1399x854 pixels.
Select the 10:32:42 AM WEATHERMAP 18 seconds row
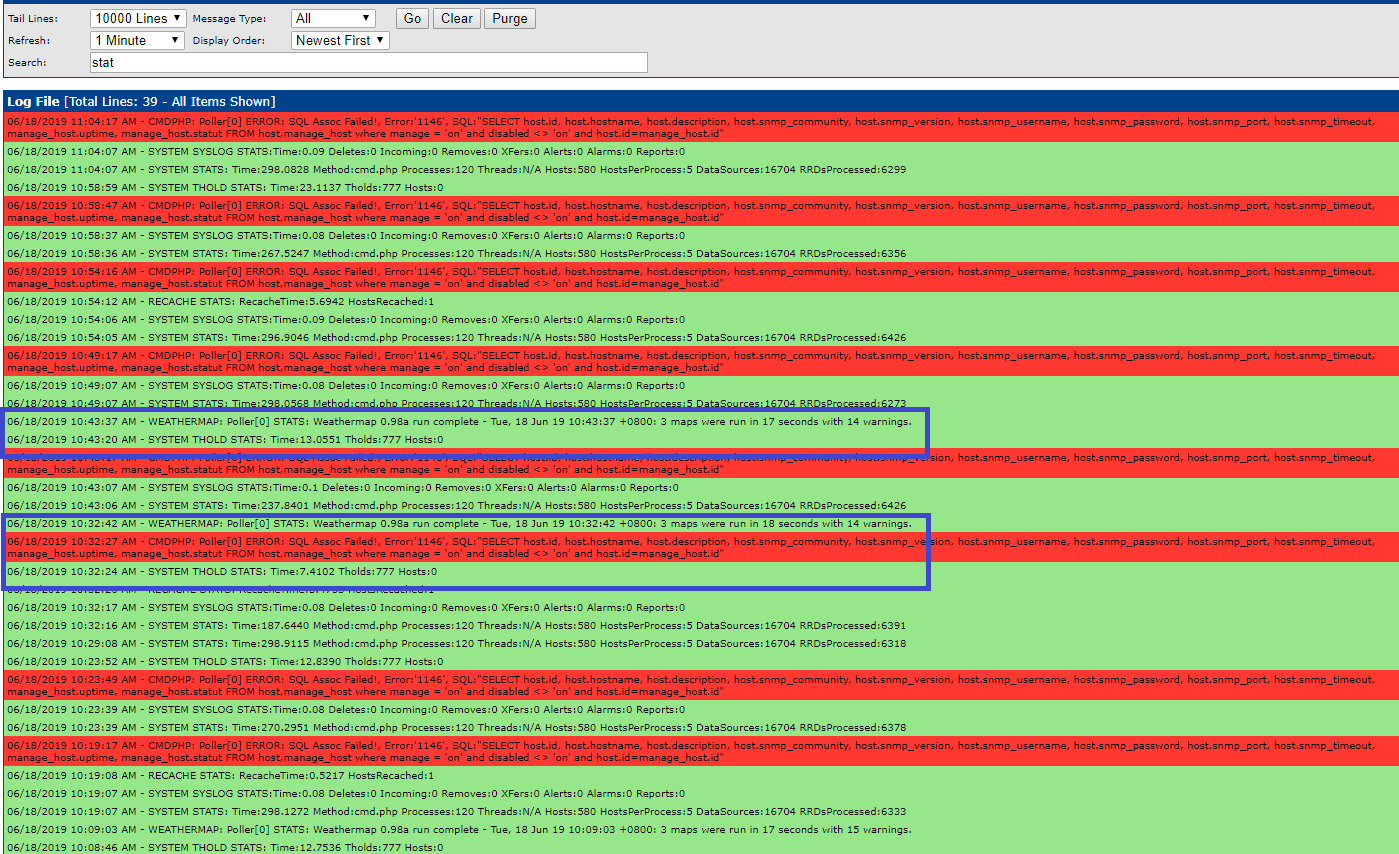click(699, 524)
